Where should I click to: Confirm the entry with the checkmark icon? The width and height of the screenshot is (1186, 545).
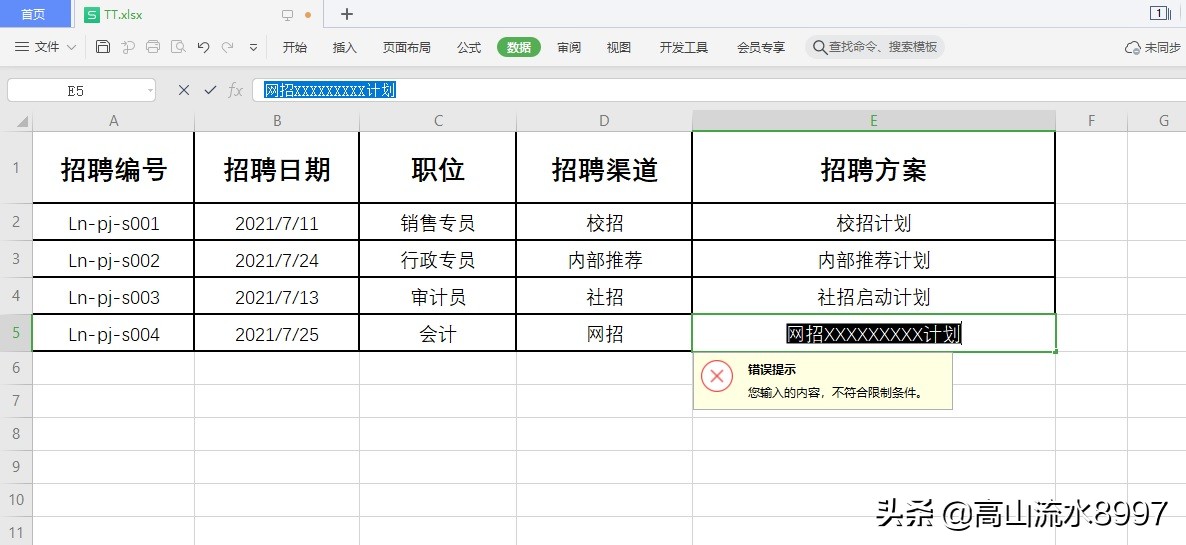tap(210, 90)
